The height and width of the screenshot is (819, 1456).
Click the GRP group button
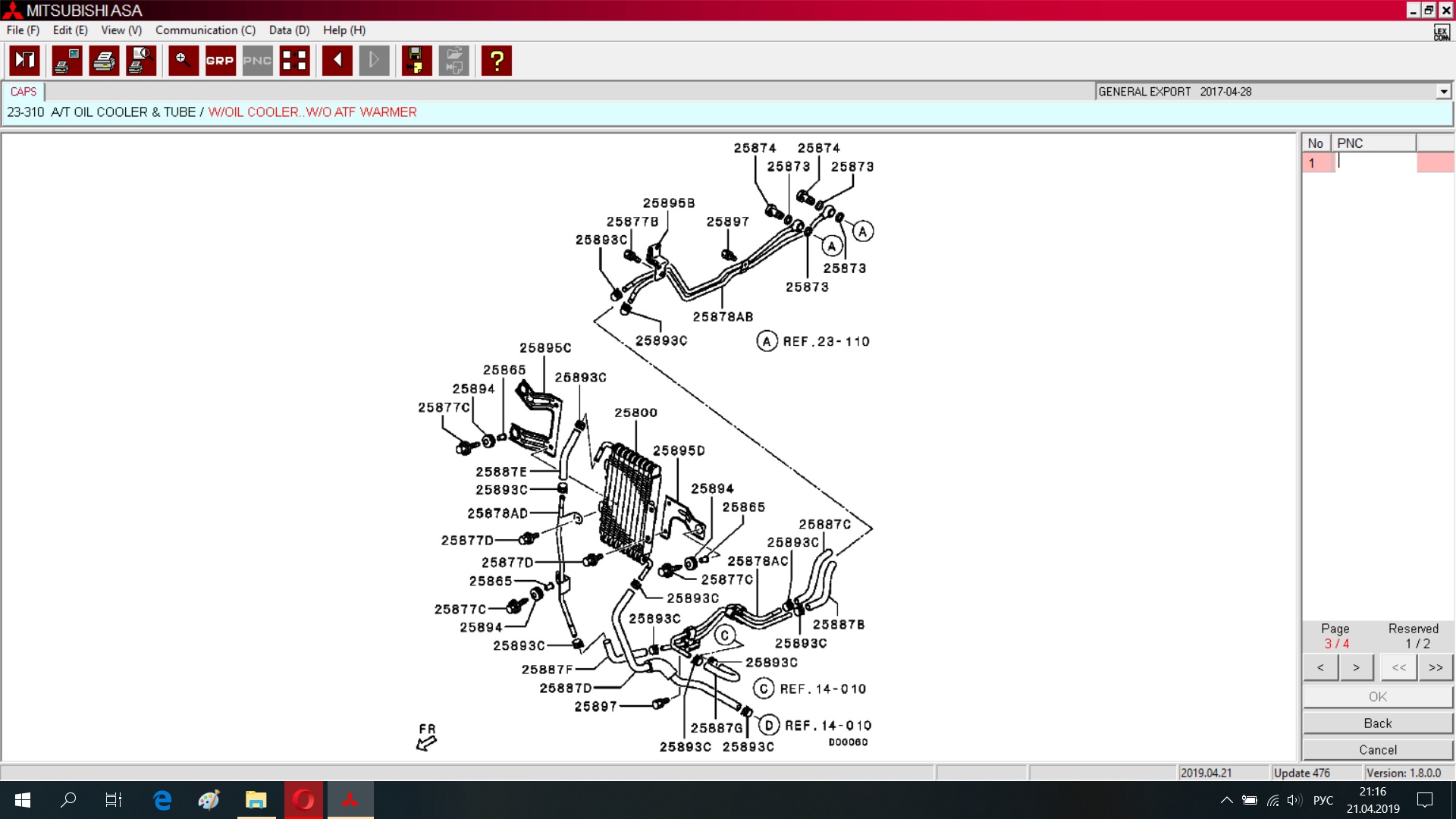click(x=220, y=61)
